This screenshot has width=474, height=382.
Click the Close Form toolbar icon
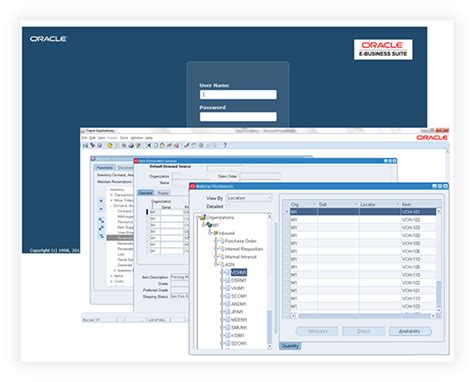[x=138, y=145]
